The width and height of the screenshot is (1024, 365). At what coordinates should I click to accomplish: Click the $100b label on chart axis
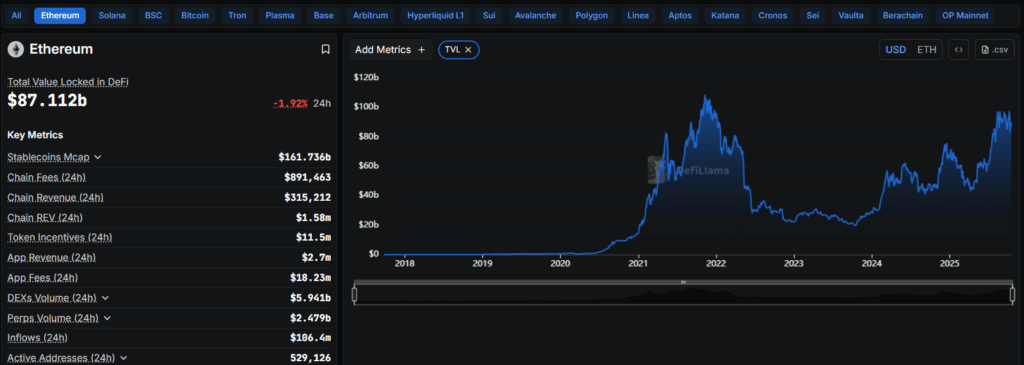366,106
